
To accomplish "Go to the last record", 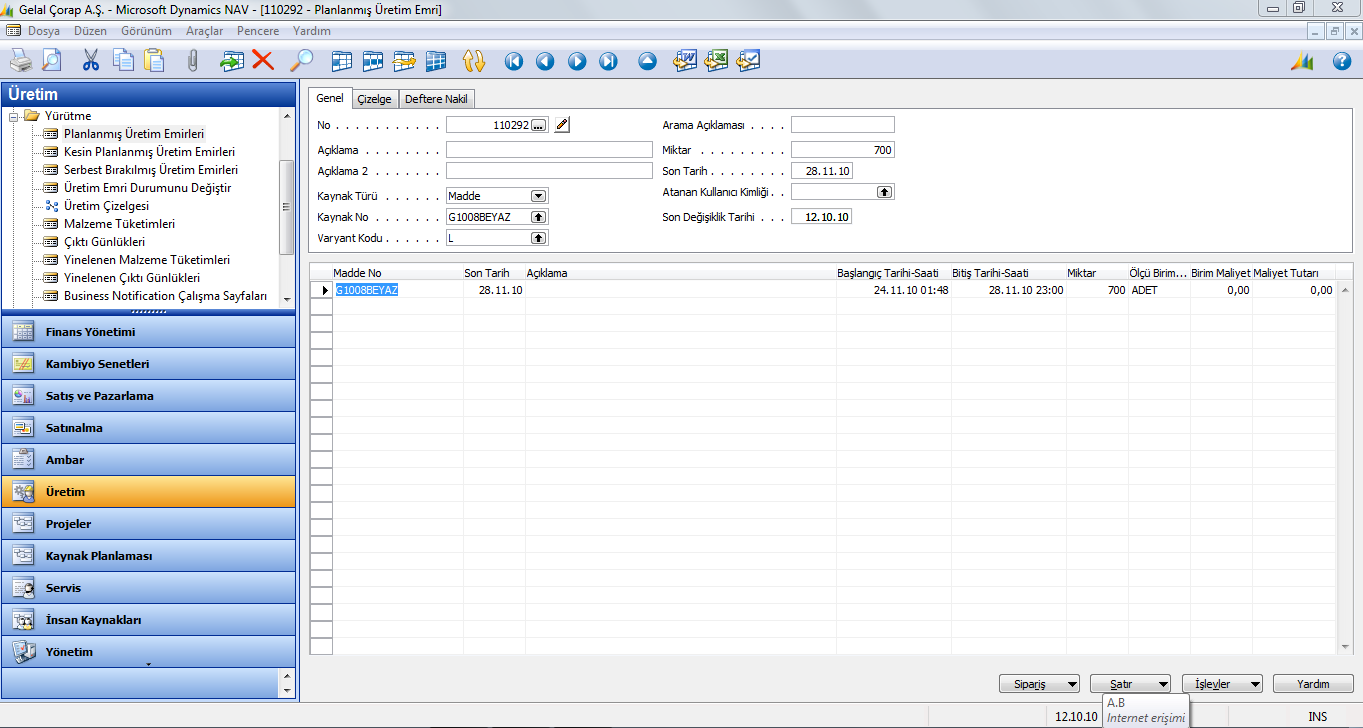I will coord(608,61).
